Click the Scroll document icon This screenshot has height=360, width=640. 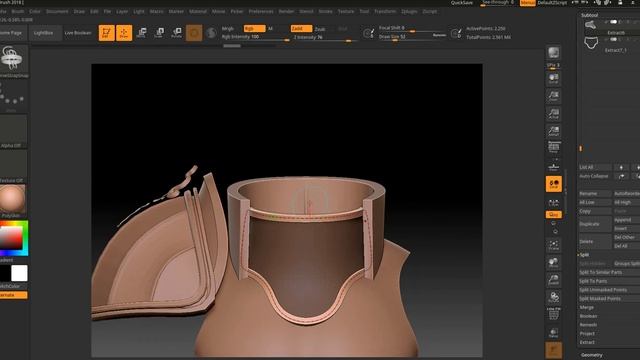pos(553,79)
